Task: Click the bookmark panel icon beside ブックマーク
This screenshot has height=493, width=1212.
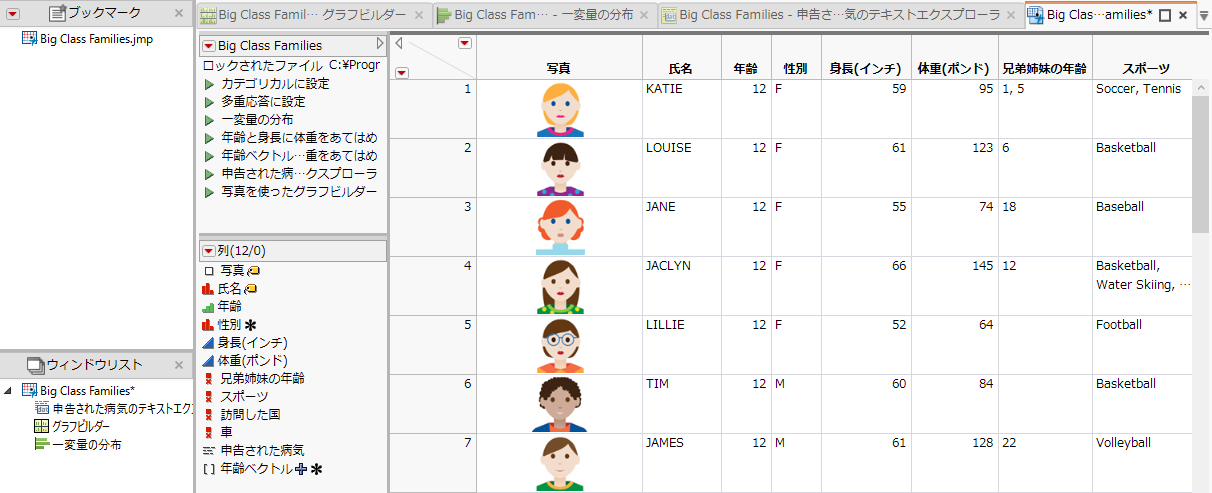Action: coord(56,13)
